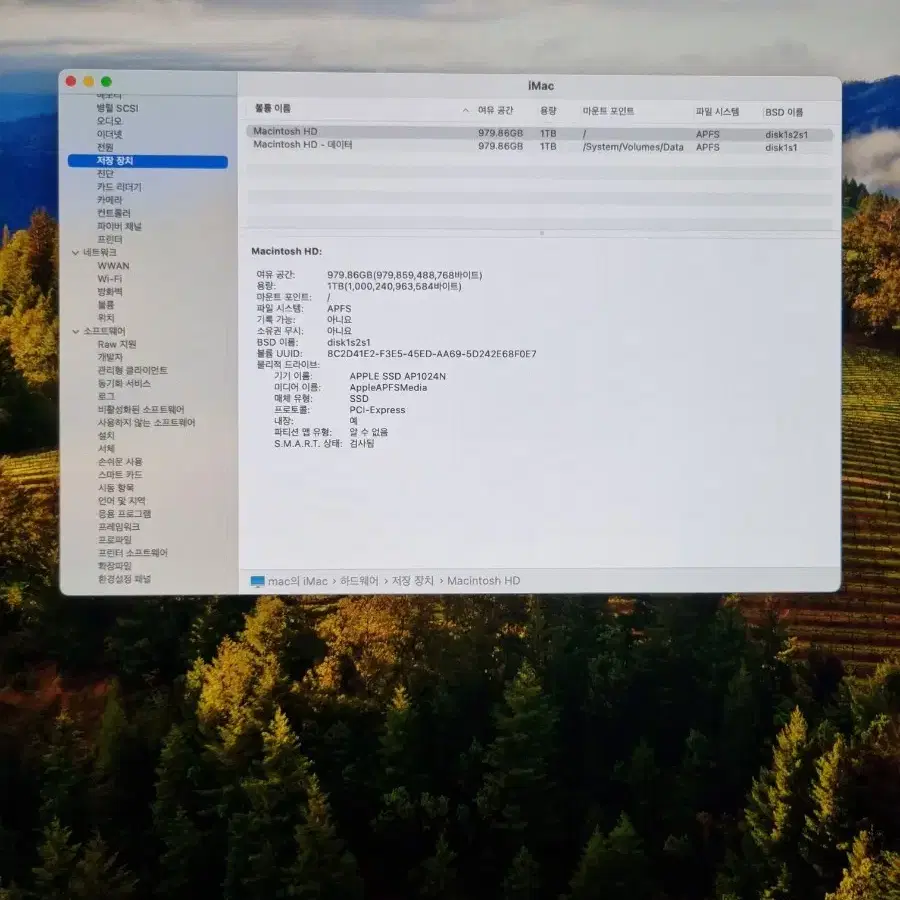The image size is (900, 900).
Task: Select 환경설정 패널 in the sidebar
Action: pos(124,580)
